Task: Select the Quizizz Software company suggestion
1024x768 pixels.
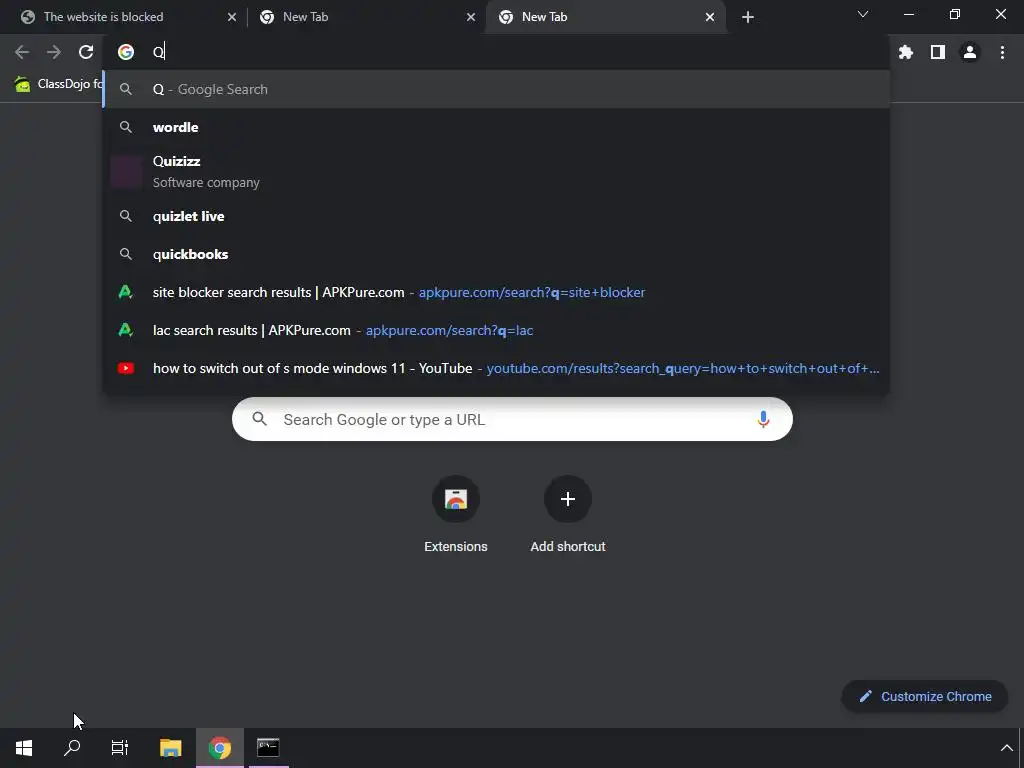Action: tap(496, 172)
